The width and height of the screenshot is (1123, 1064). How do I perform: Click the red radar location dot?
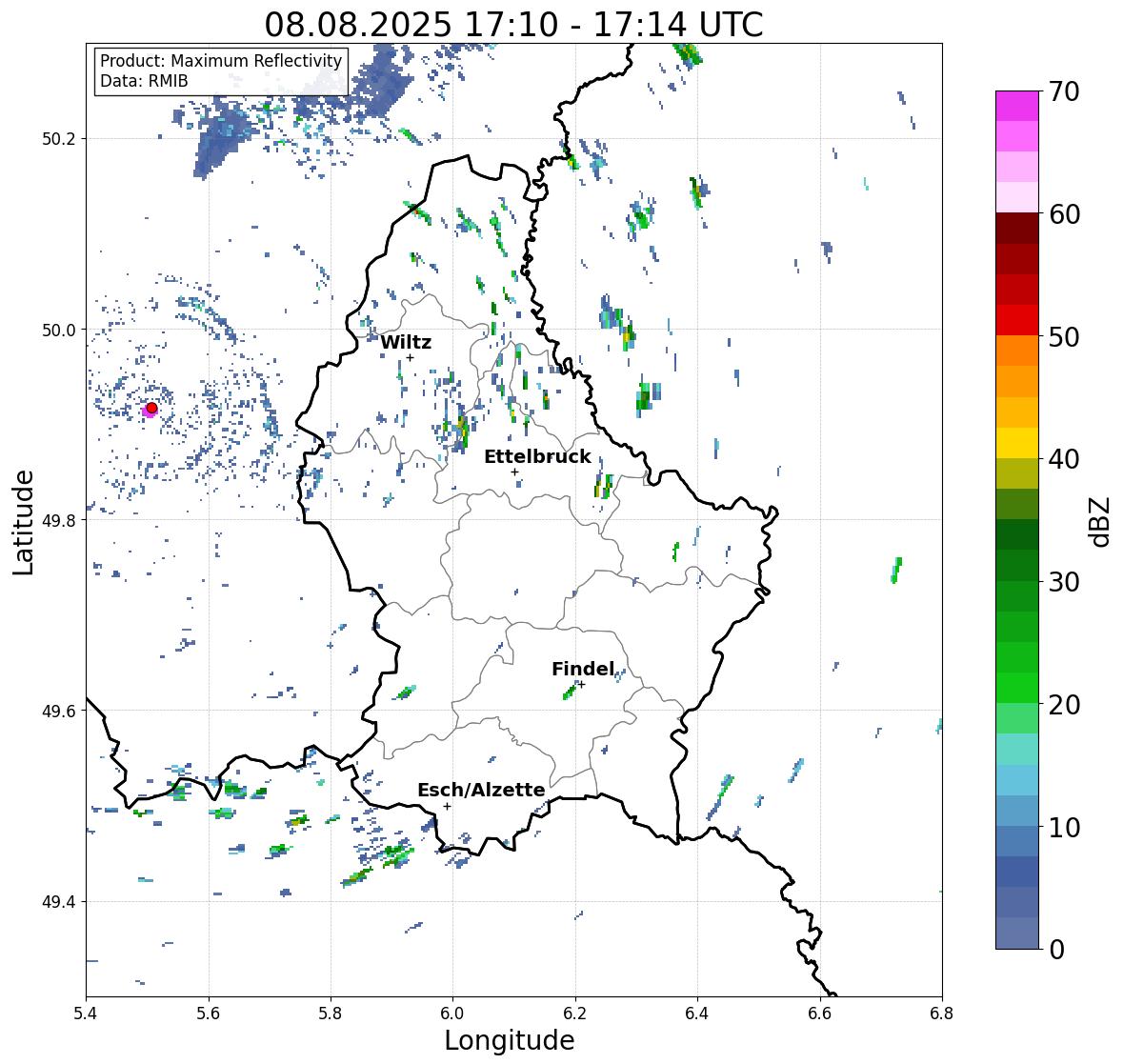click(151, 408)
